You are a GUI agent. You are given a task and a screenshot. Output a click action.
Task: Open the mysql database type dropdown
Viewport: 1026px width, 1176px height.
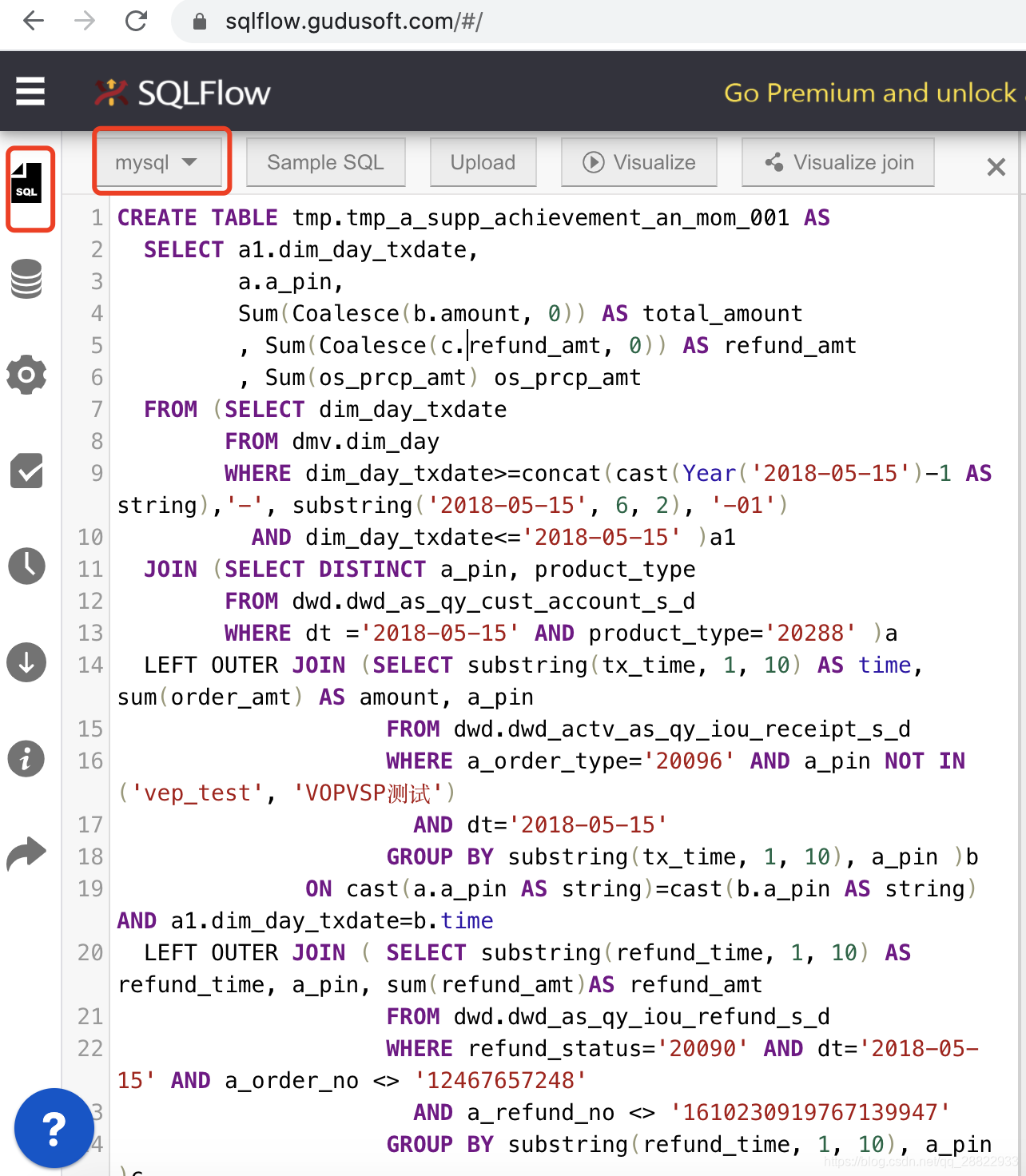[x=157, y=162]
